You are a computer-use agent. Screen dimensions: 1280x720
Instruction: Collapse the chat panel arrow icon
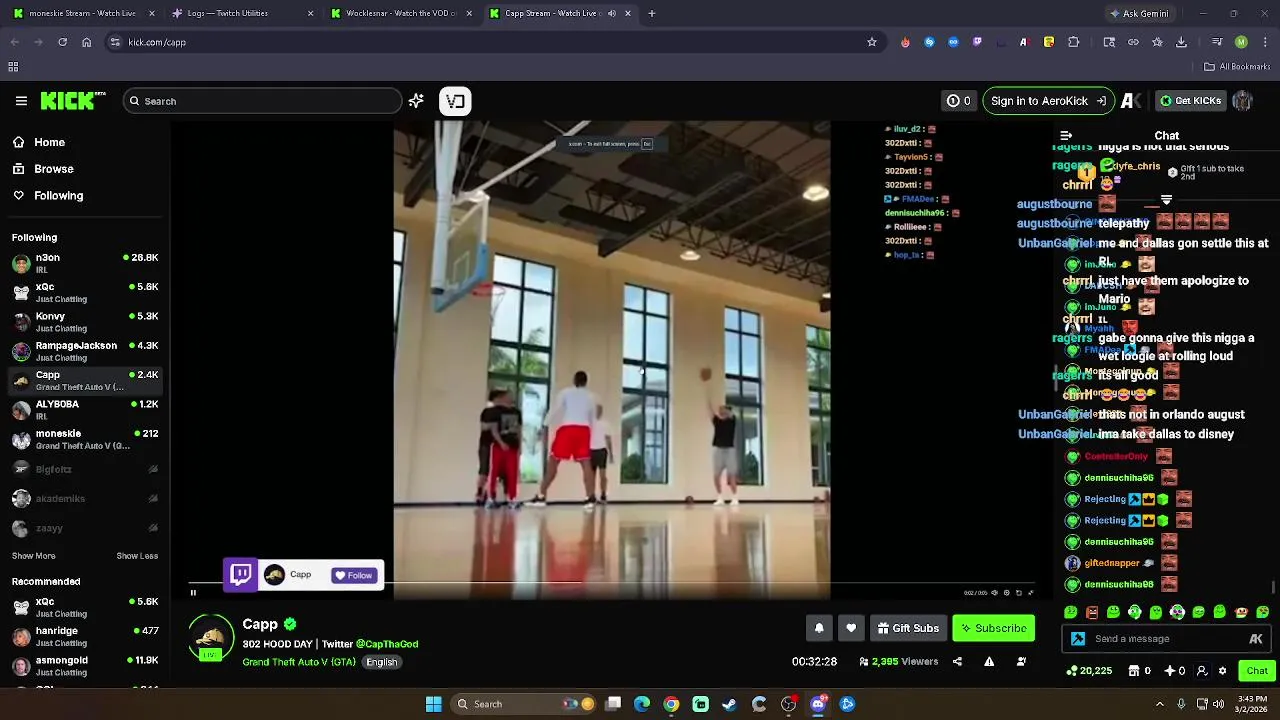point(1066,136)
